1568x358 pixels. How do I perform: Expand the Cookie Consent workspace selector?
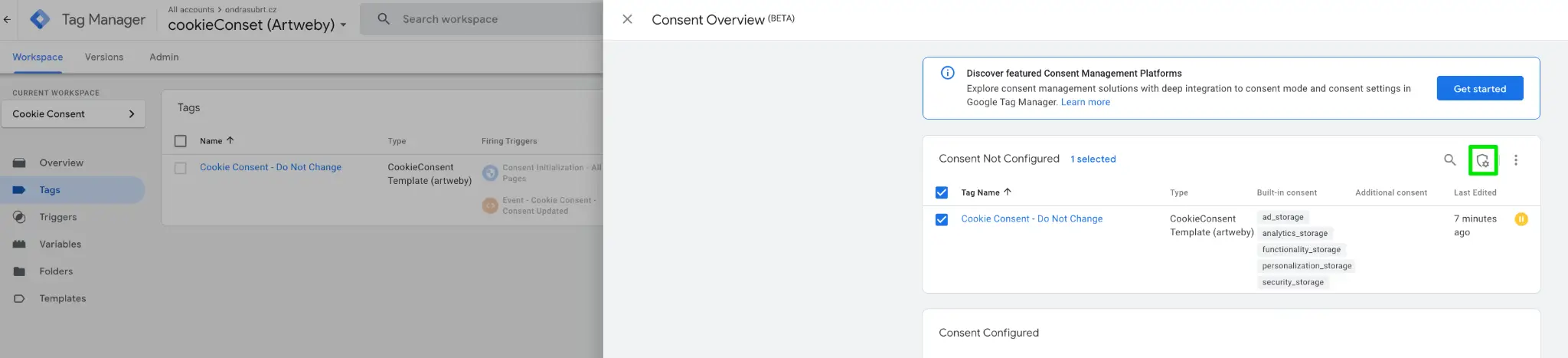pos(73,114)
